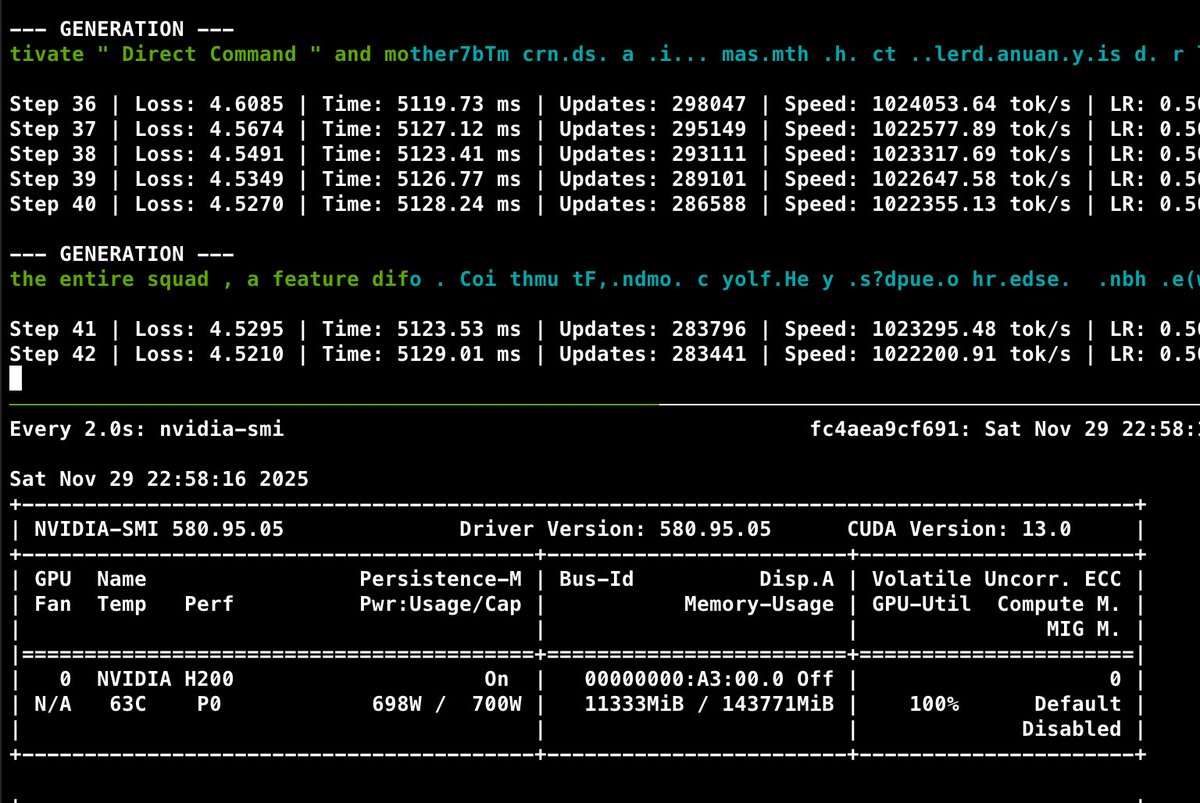Viewport: 1200px width, 803px height.
Task: Click the green text 'Direct Command'
Action: [x=209, y=54]
